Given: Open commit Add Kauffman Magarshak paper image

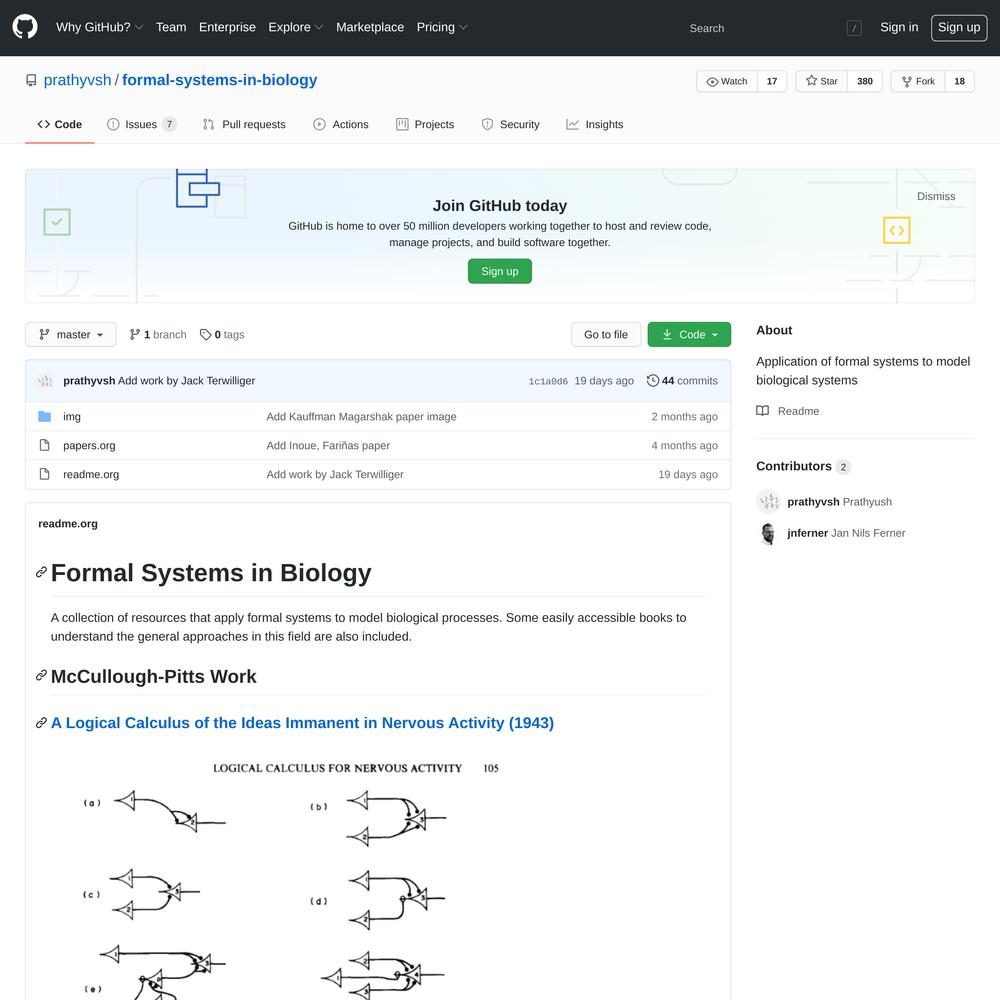Looking at the screenshot, I should tap(362, 416).
